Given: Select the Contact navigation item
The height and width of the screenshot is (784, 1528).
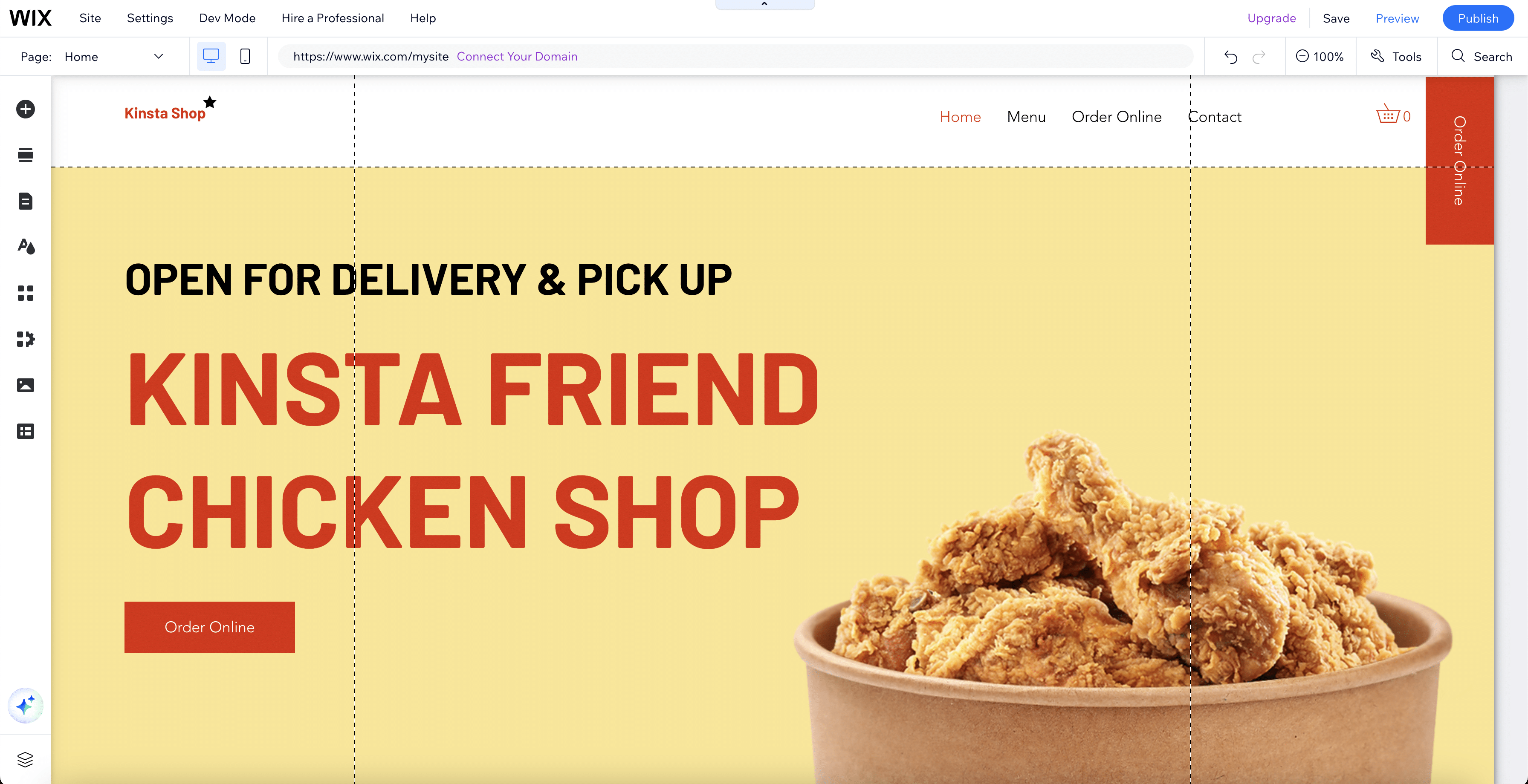Looking at the screenshot, I should [1214, 117].
